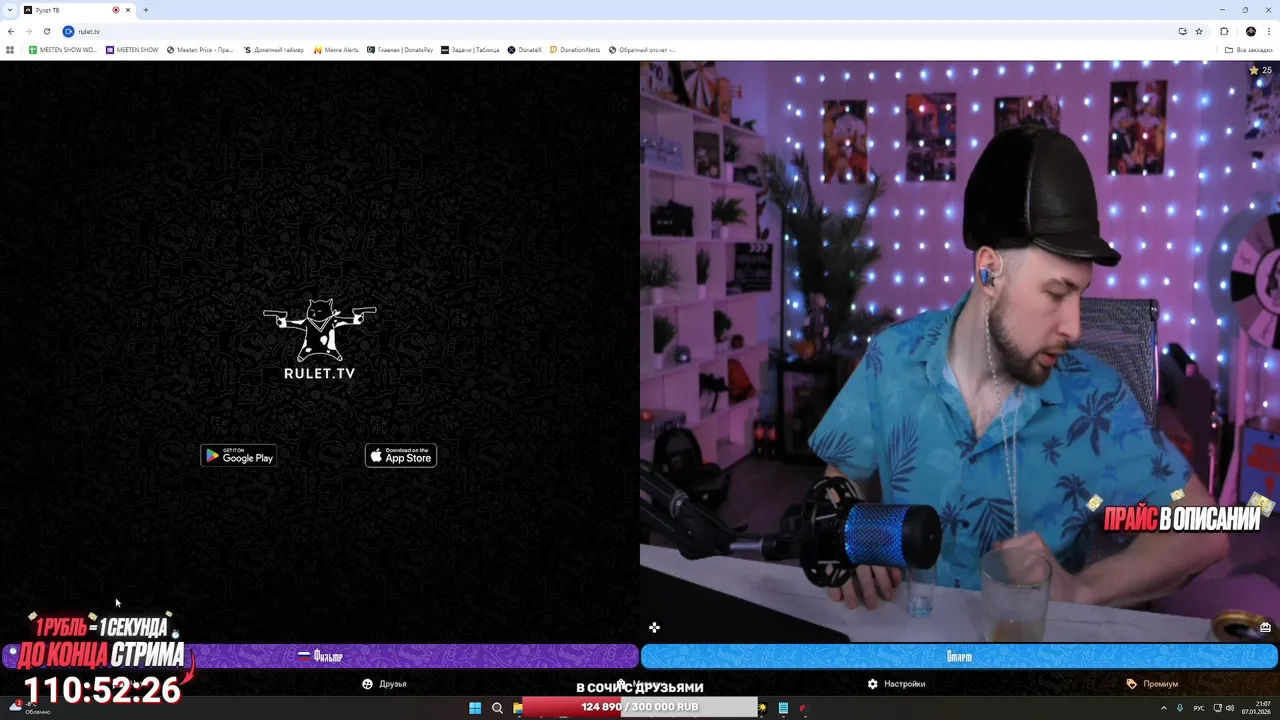Open the Все закладки folder
1280x720 pixels.
click(1250, 49)
